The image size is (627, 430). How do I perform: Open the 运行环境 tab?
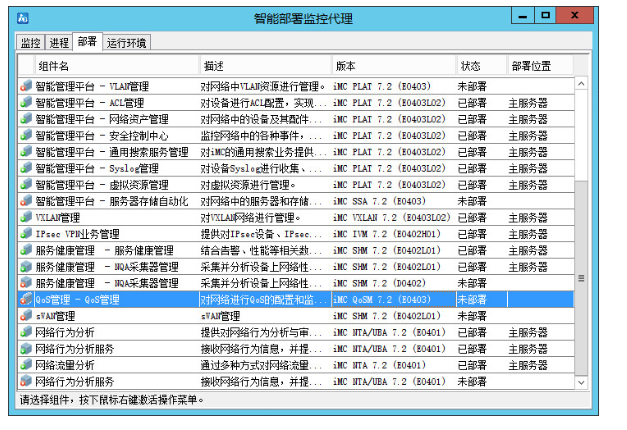click(x=126, y=42)
